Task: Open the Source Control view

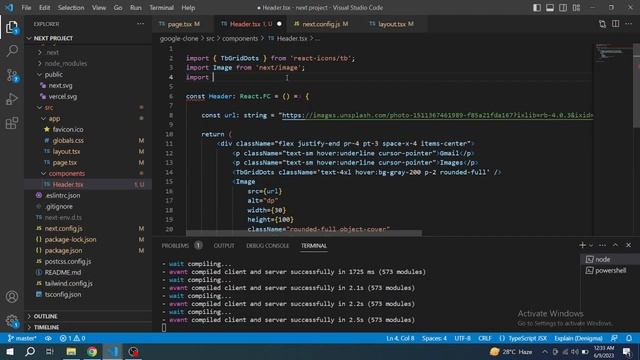Action: [x=12, y=76]
